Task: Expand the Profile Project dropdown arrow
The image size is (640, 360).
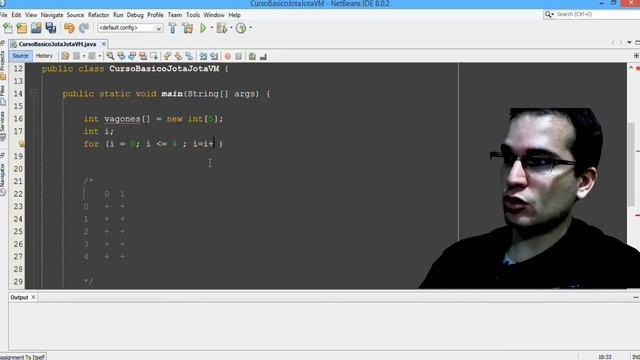Action: [x=250, y=28]
